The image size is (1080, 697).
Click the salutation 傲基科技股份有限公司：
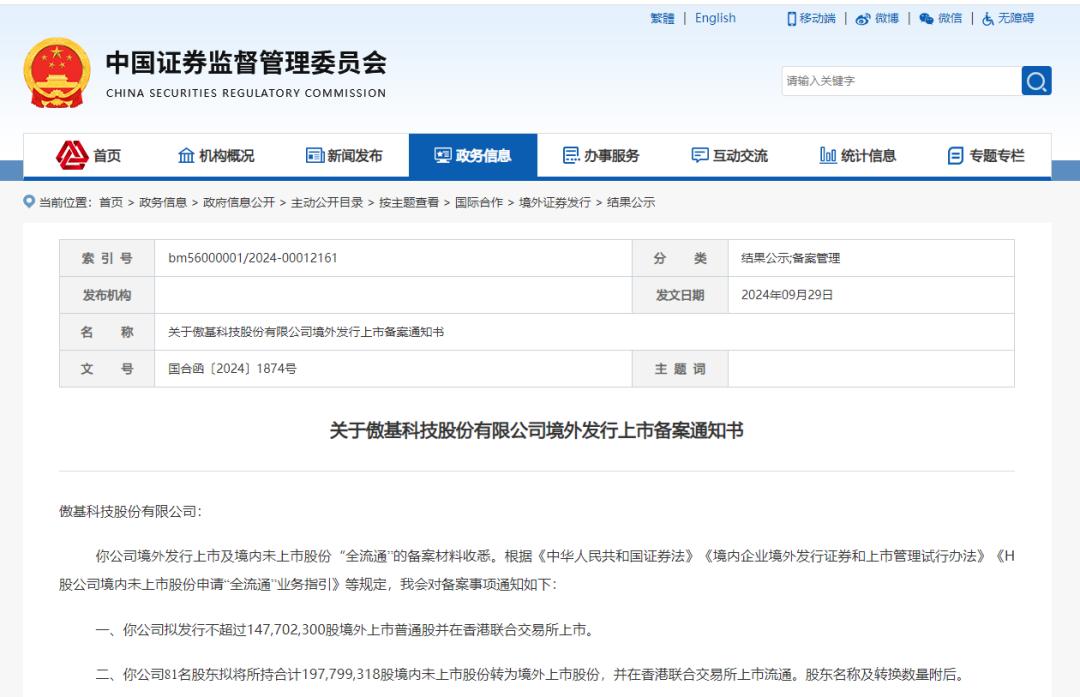tap(130, 512)
